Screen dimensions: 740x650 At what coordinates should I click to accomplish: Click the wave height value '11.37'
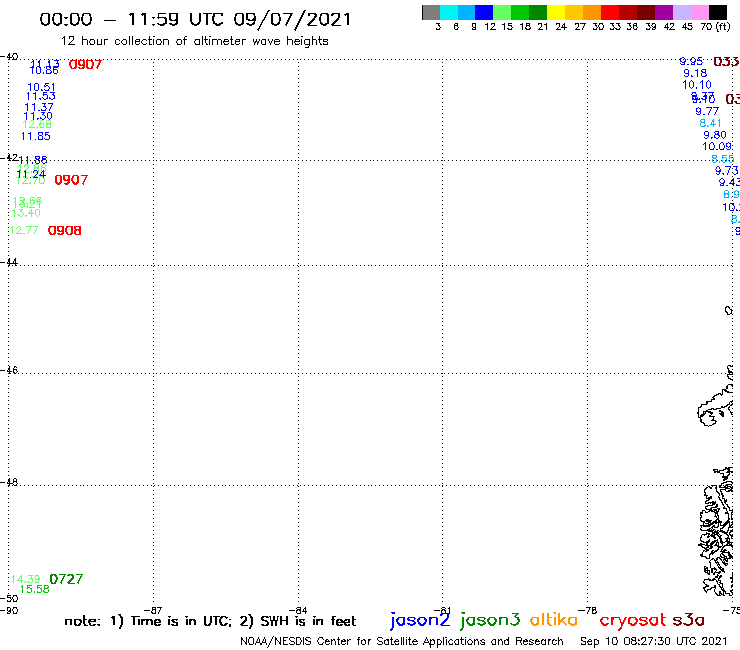coord(39,108)
